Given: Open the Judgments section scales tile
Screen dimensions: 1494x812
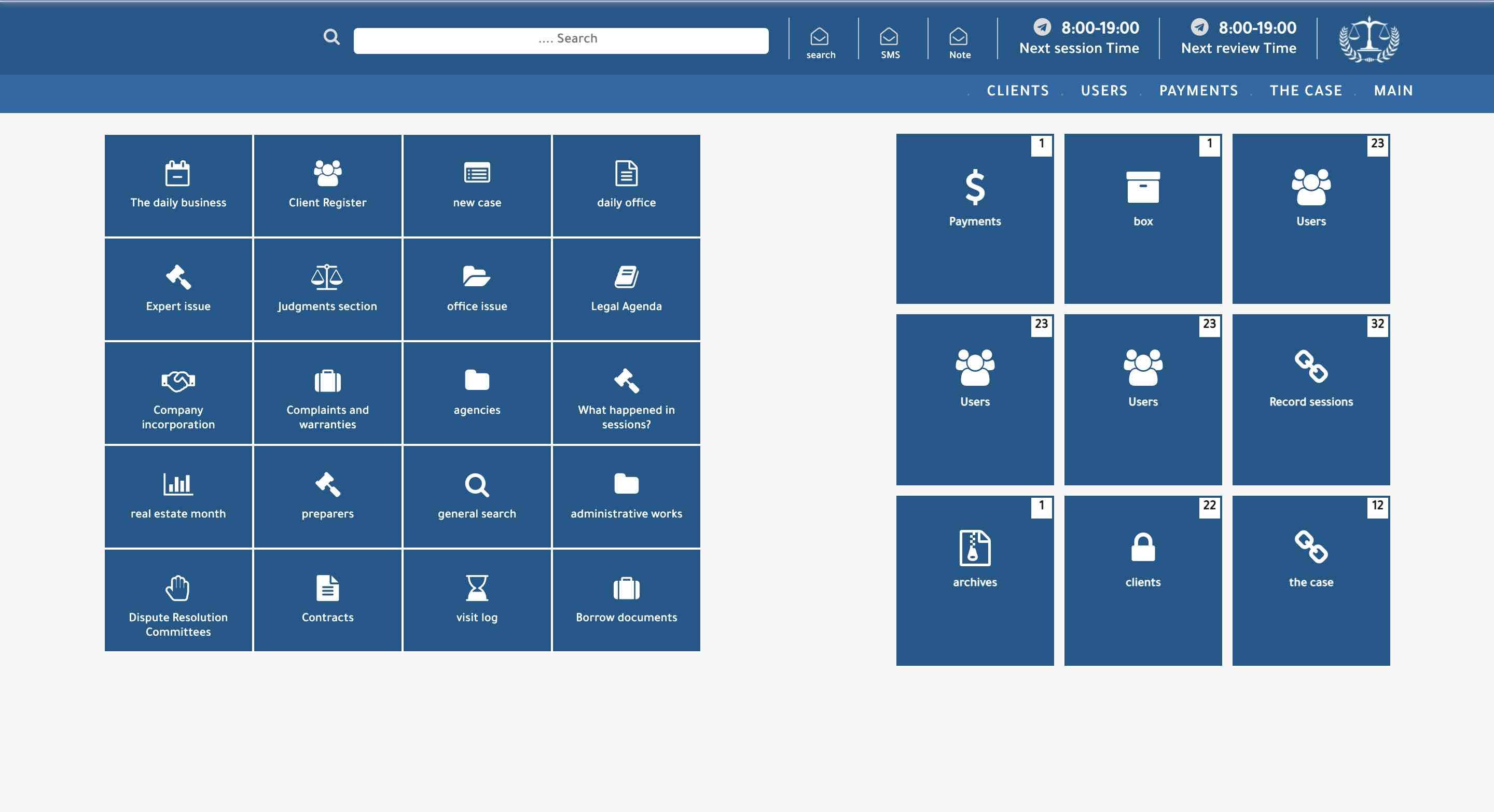Looking at the screenshot, I should pyautogui.click(x=327, y=289).
